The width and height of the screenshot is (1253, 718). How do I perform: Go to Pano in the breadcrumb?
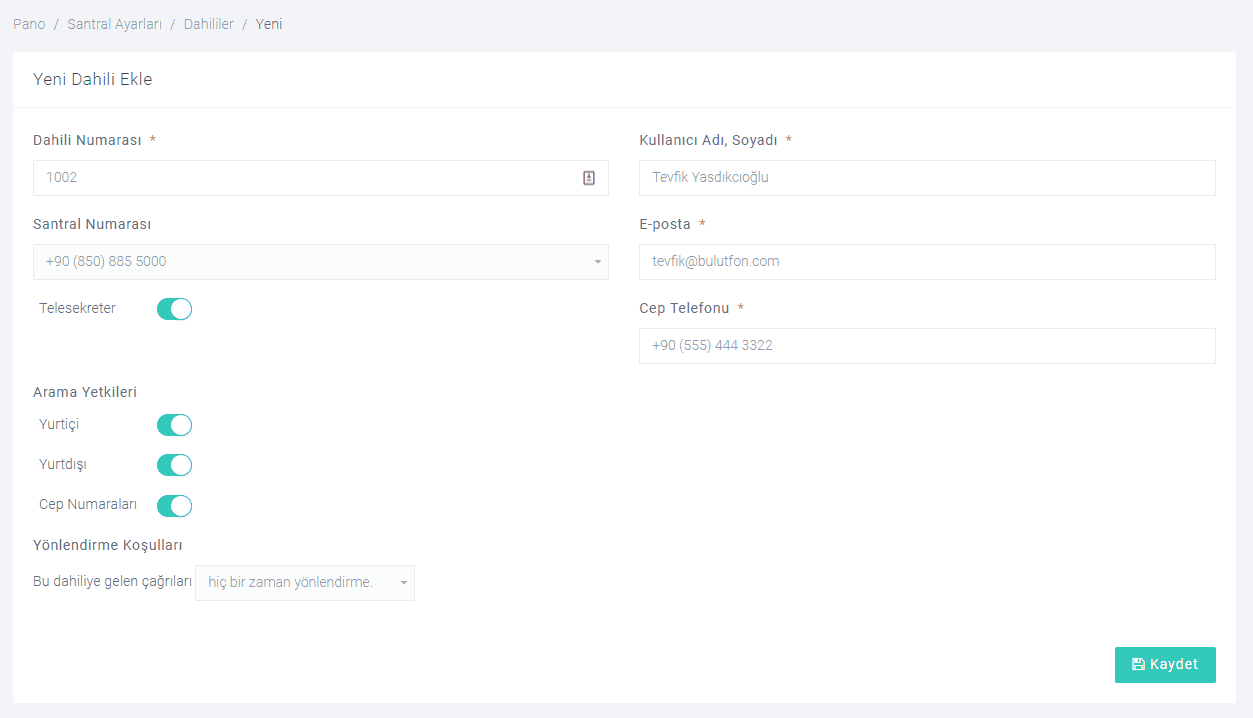coord(29,24)
